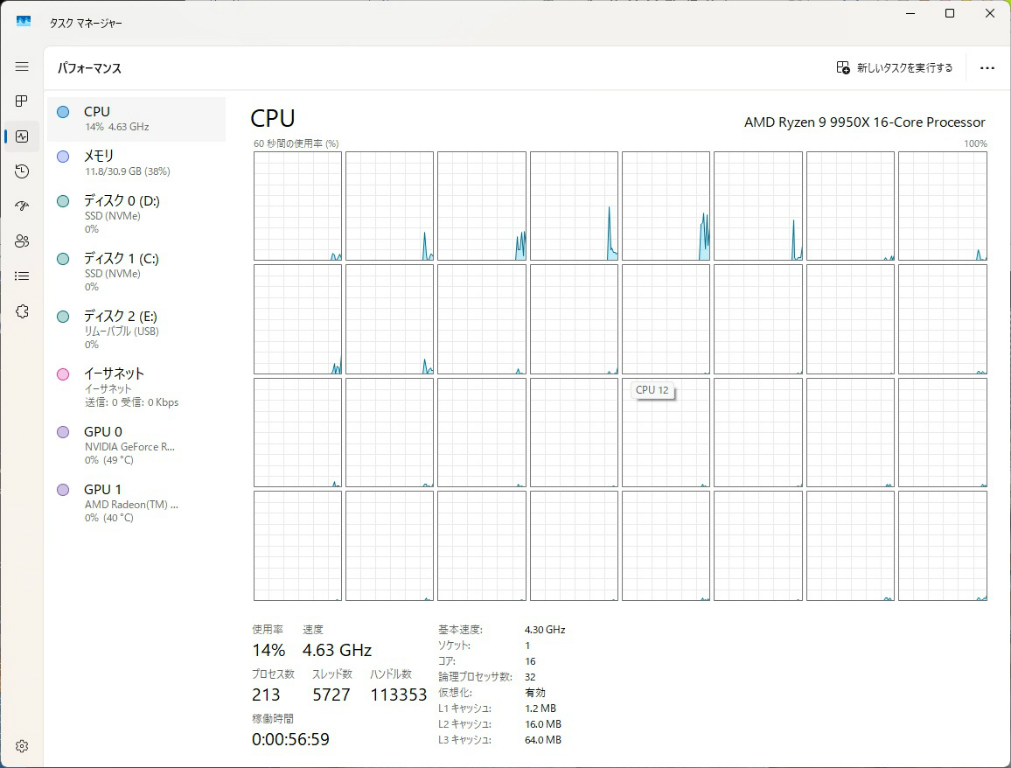The width and height of the screenshot is (1011, 768).
Task: Open the Processes page from the sidebar
Action: (x=21, y=101)
